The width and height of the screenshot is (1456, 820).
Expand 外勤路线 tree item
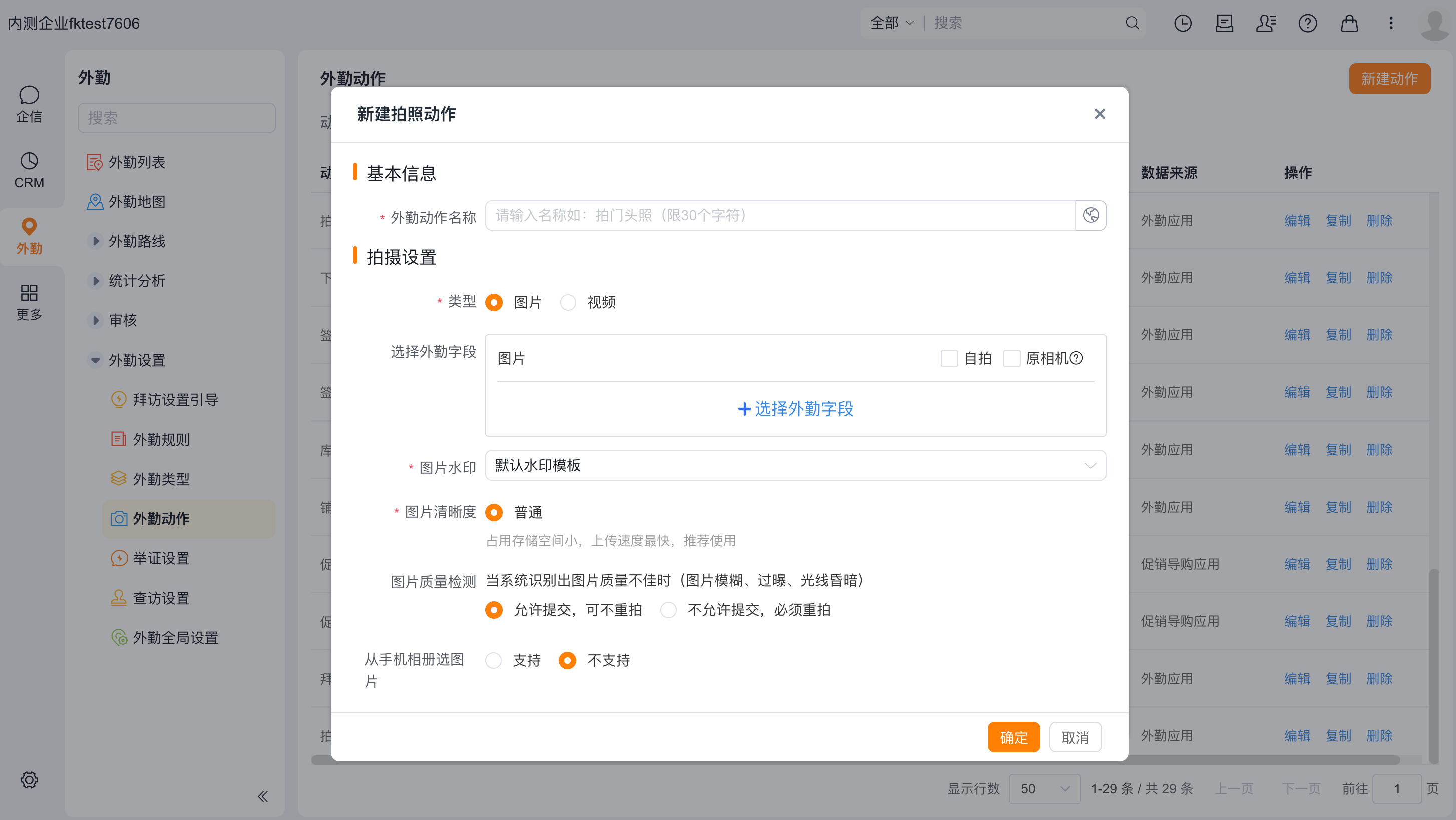pyautogui.click(x=95, y=241)
